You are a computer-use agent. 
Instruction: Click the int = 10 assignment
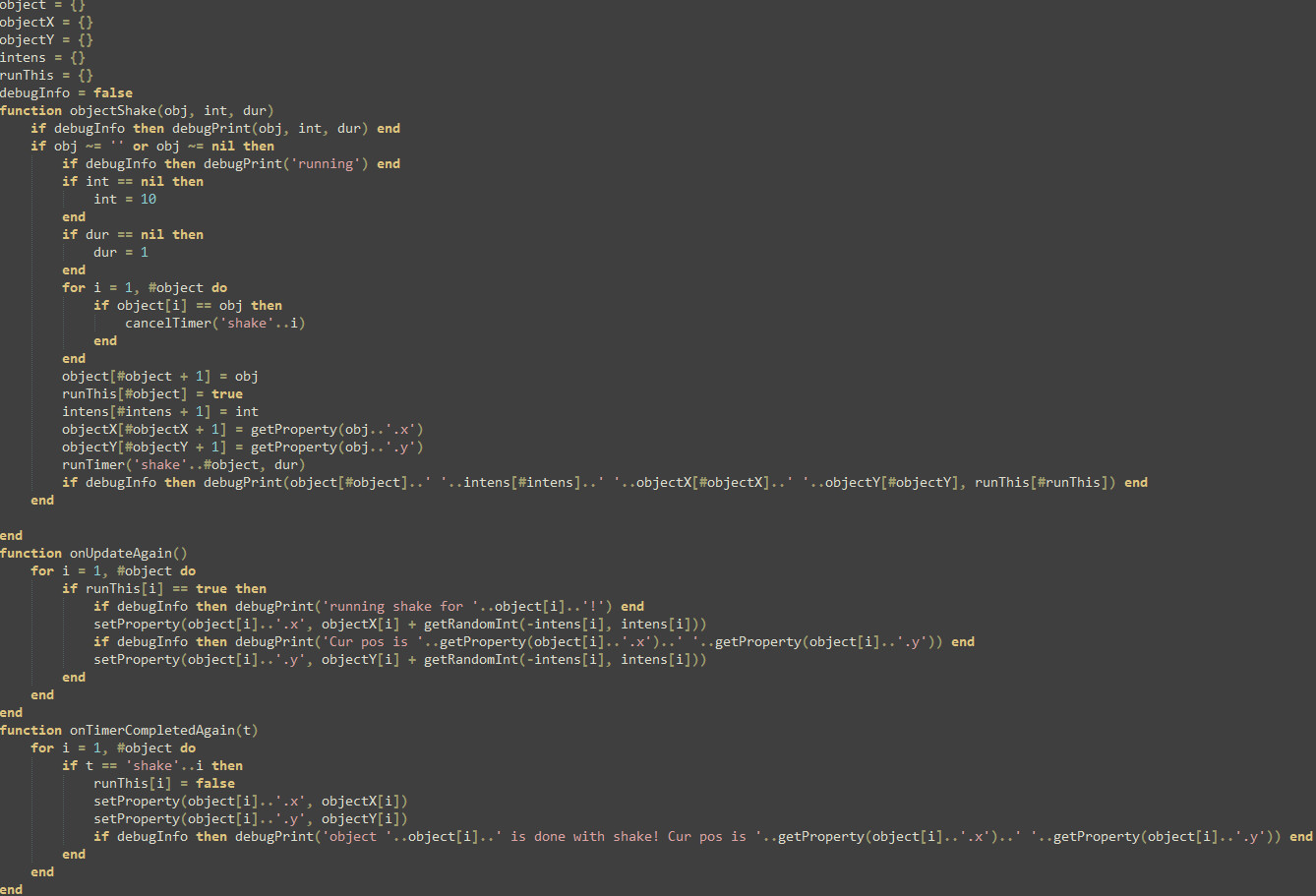[x=123, y=199]
